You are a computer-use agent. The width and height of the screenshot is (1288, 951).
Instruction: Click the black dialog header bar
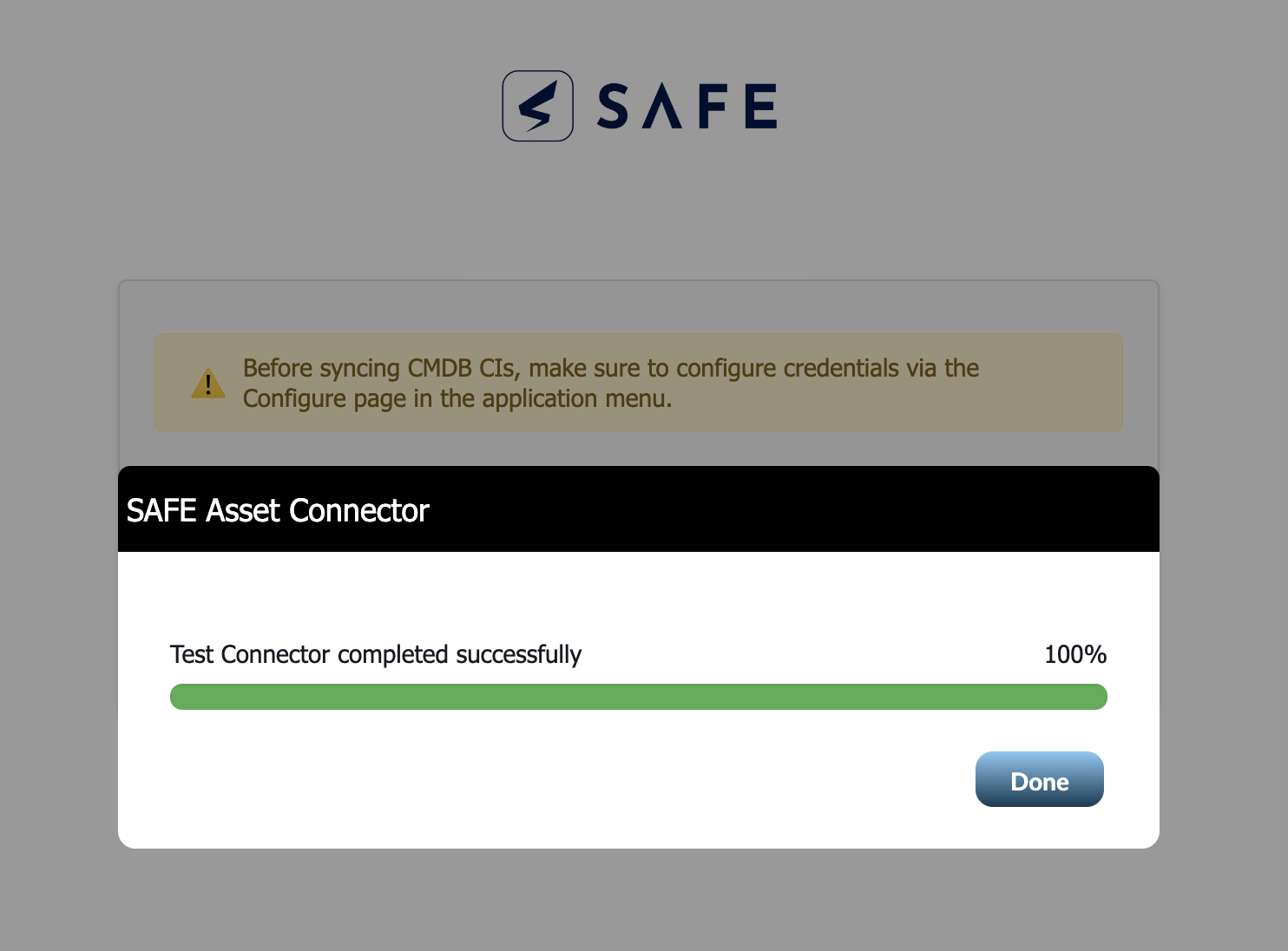[x=638, y=509]
